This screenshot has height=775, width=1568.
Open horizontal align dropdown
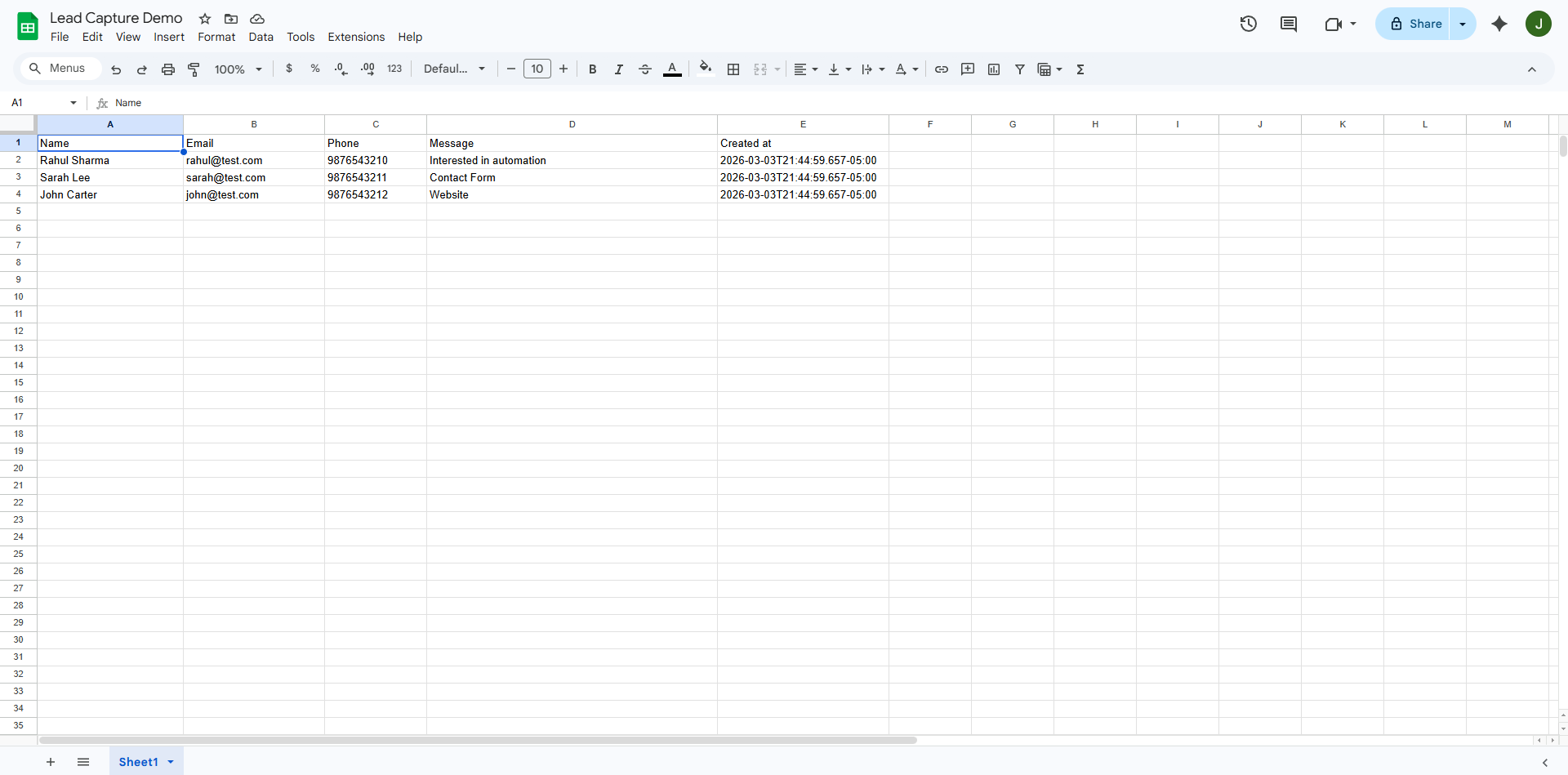(806, 69)
